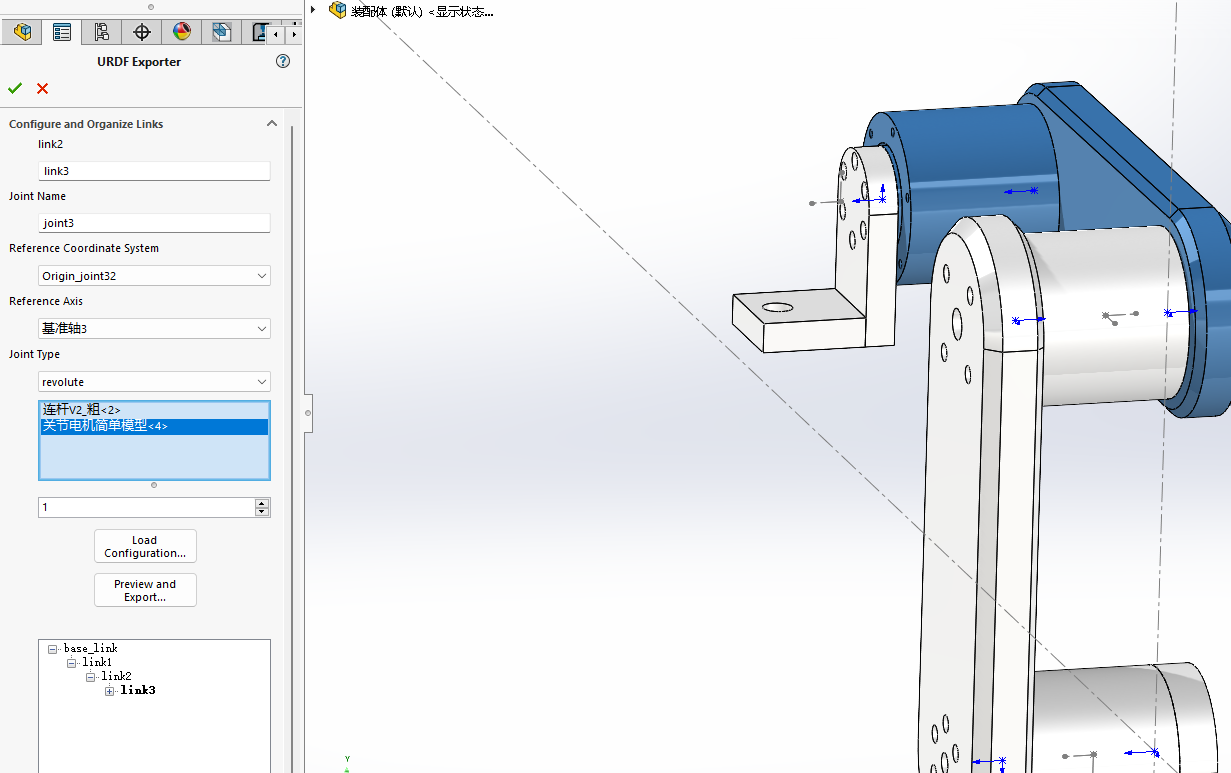Select link3 in link tree

click(137, 690)
